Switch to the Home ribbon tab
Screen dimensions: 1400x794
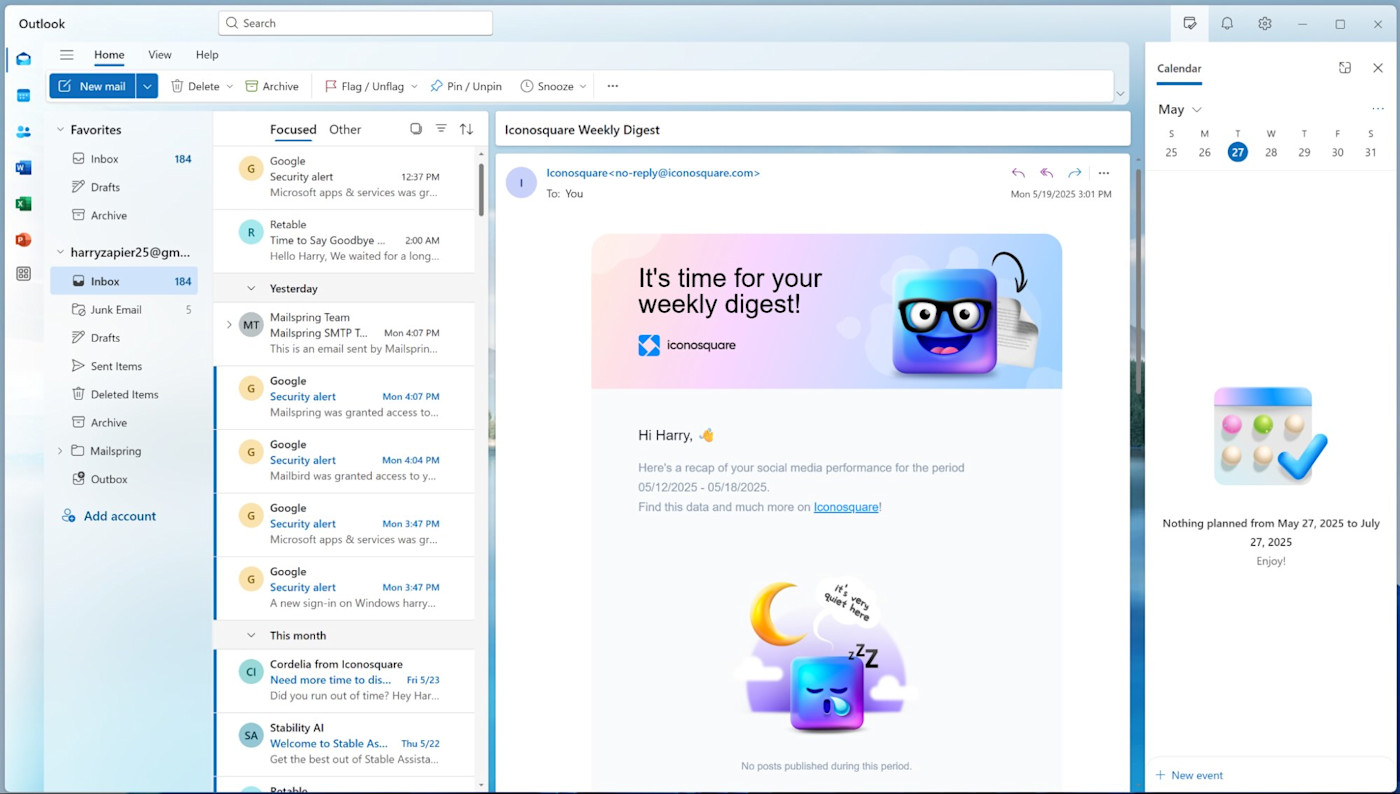point(109,55)
